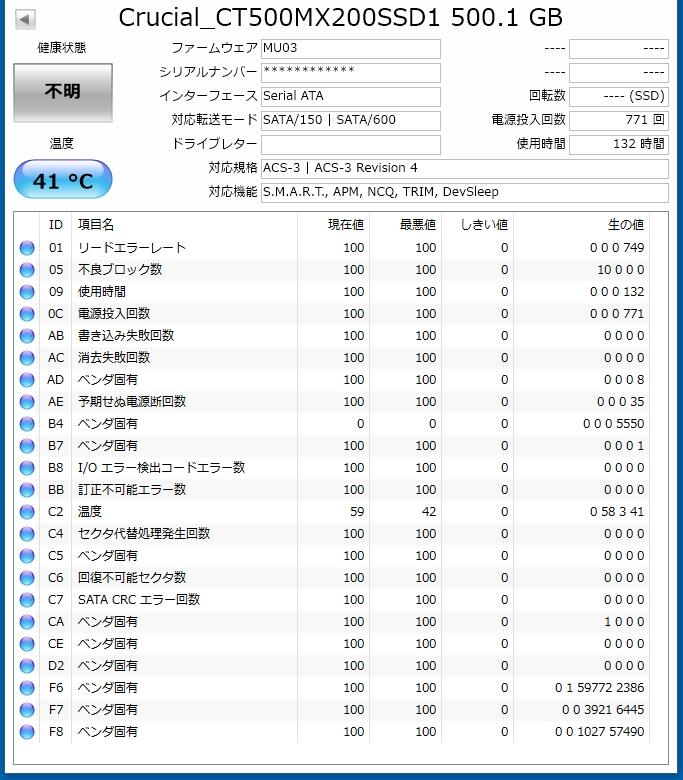Click the ID column header
This screenshot has width=683, height=780.
(56, 225)
